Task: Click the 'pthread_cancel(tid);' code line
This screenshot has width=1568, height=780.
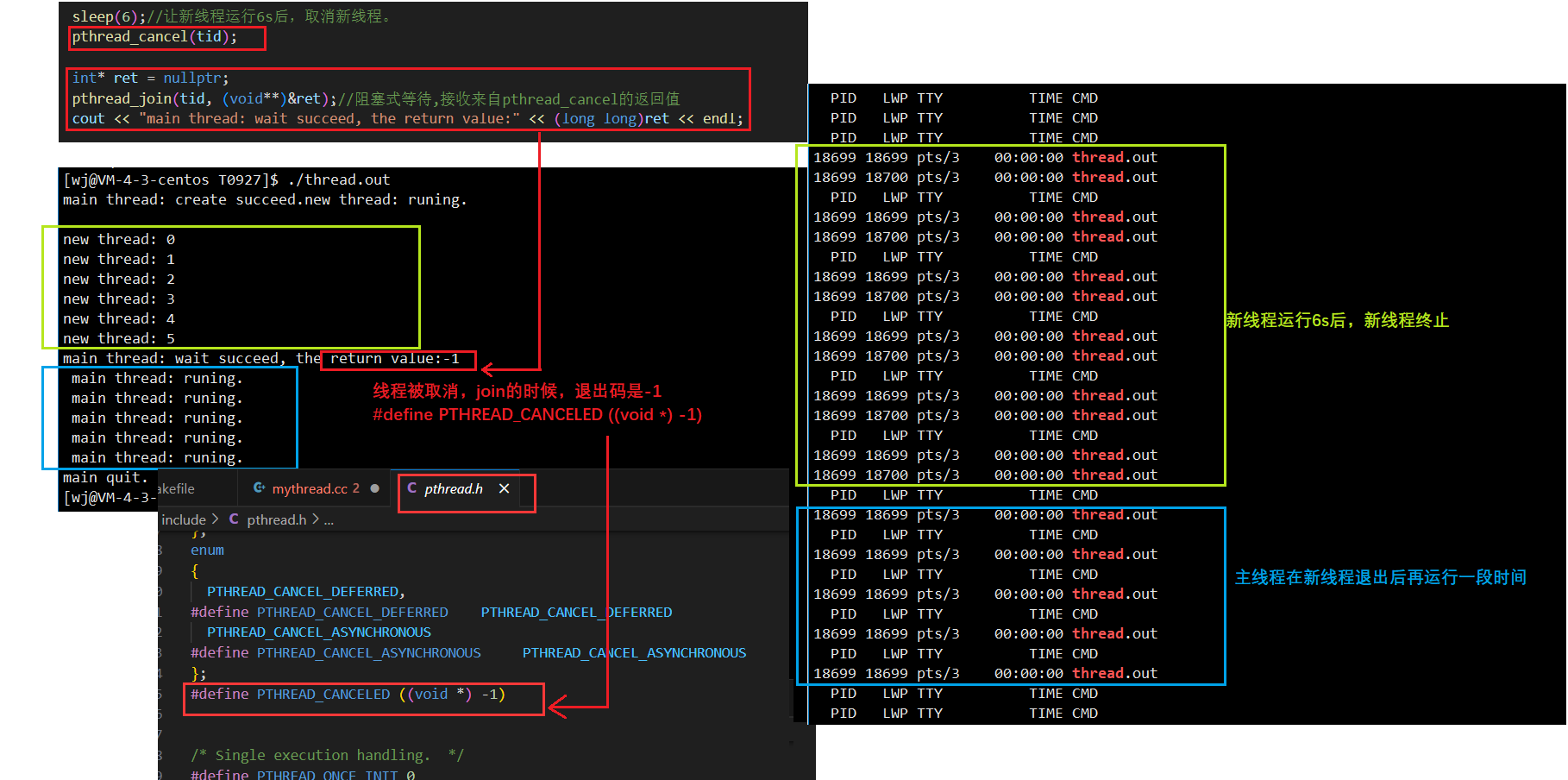Action: pos(154,37)
